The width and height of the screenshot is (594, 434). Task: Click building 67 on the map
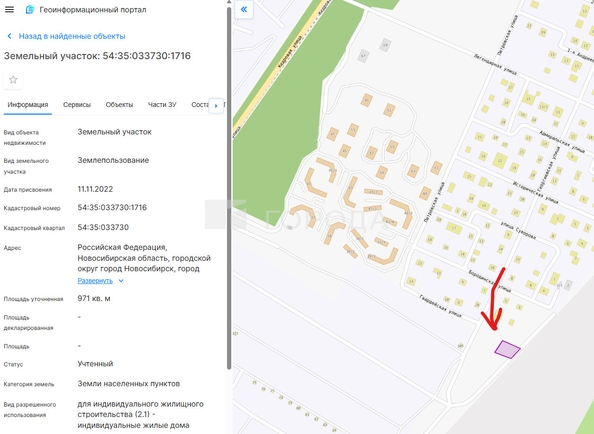pyautogui.click(x=363, y=56)
